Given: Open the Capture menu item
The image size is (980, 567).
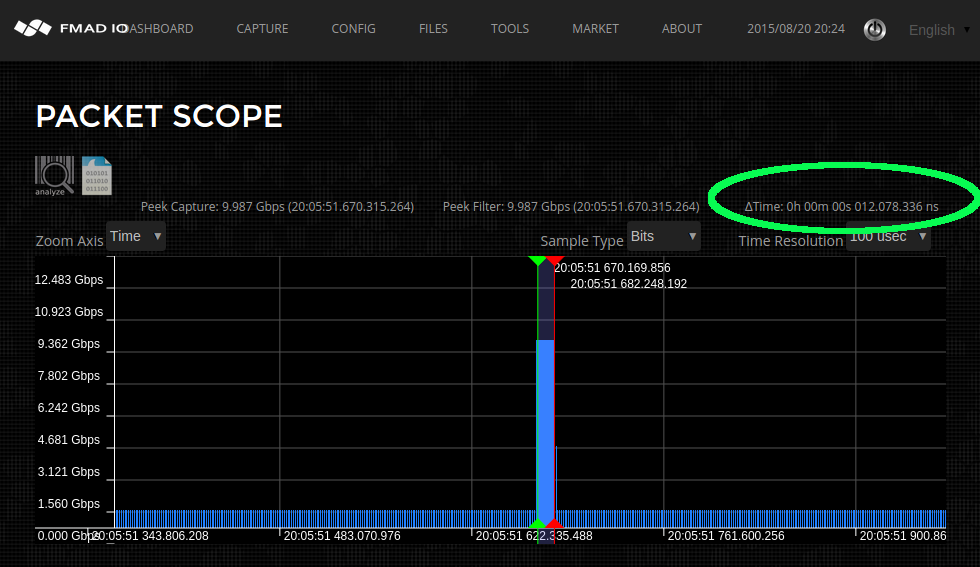Looking at the screenshot, I should (263, 29).
